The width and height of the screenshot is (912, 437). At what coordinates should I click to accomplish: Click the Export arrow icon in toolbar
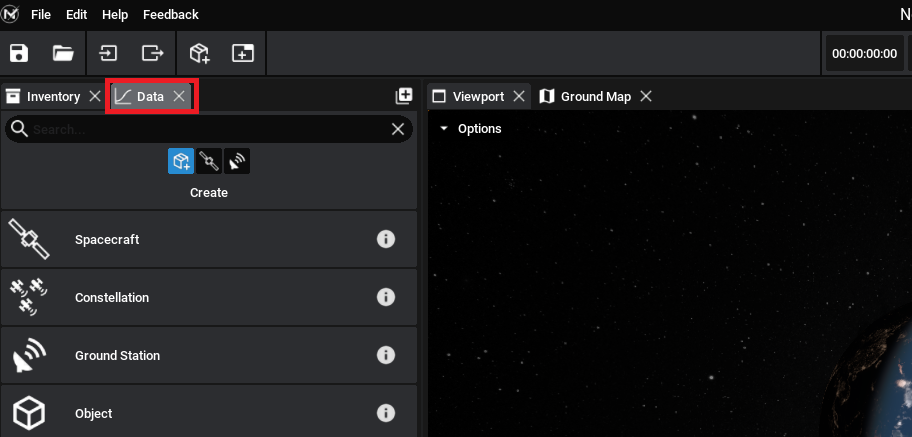tap(152, 54)
